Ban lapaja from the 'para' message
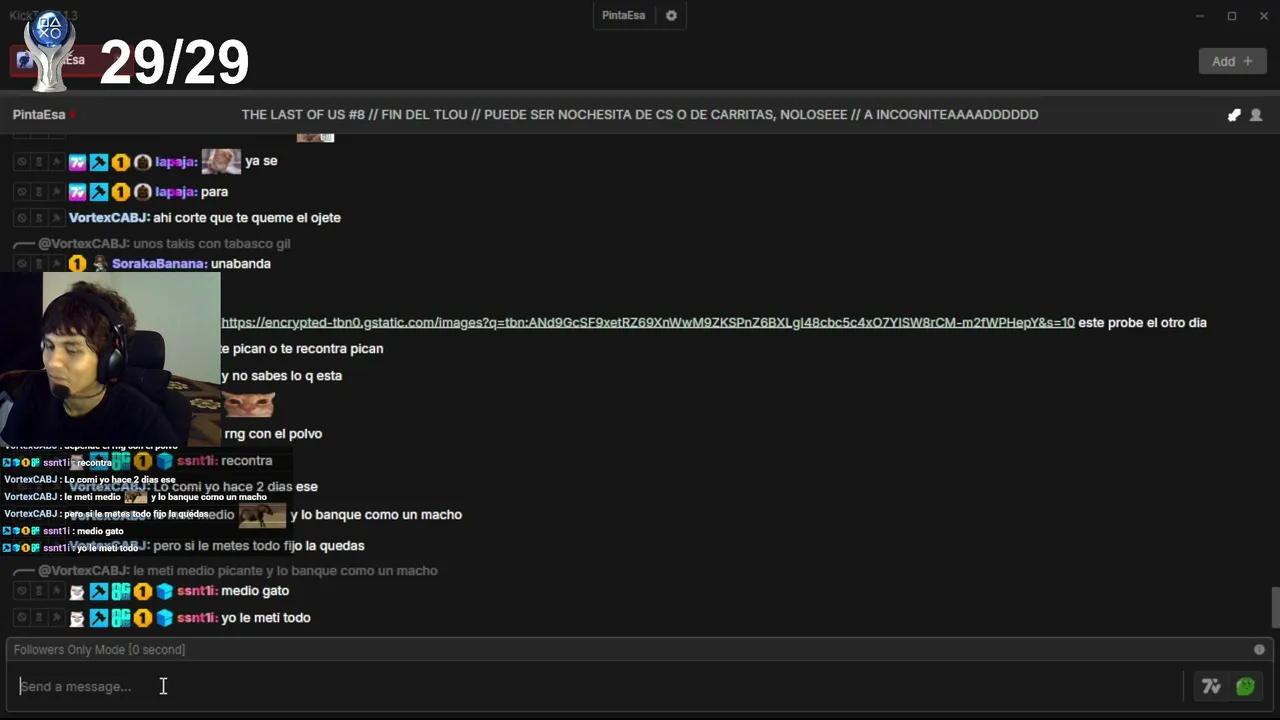The width and height of the screenshot is (1280, 720). click(x=21, y=192)
